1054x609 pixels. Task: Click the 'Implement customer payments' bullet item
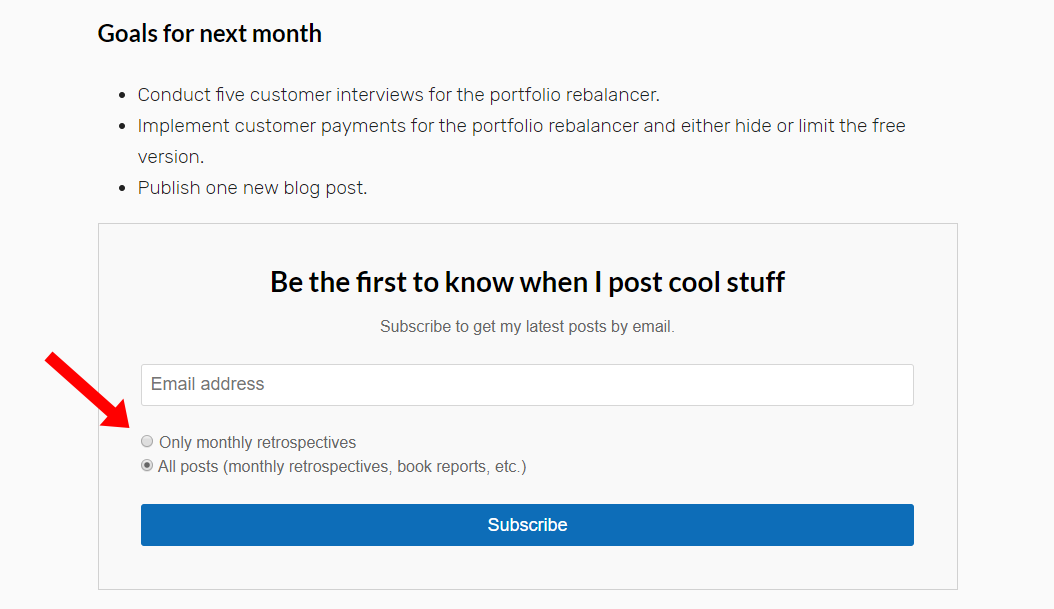point(522,141)
